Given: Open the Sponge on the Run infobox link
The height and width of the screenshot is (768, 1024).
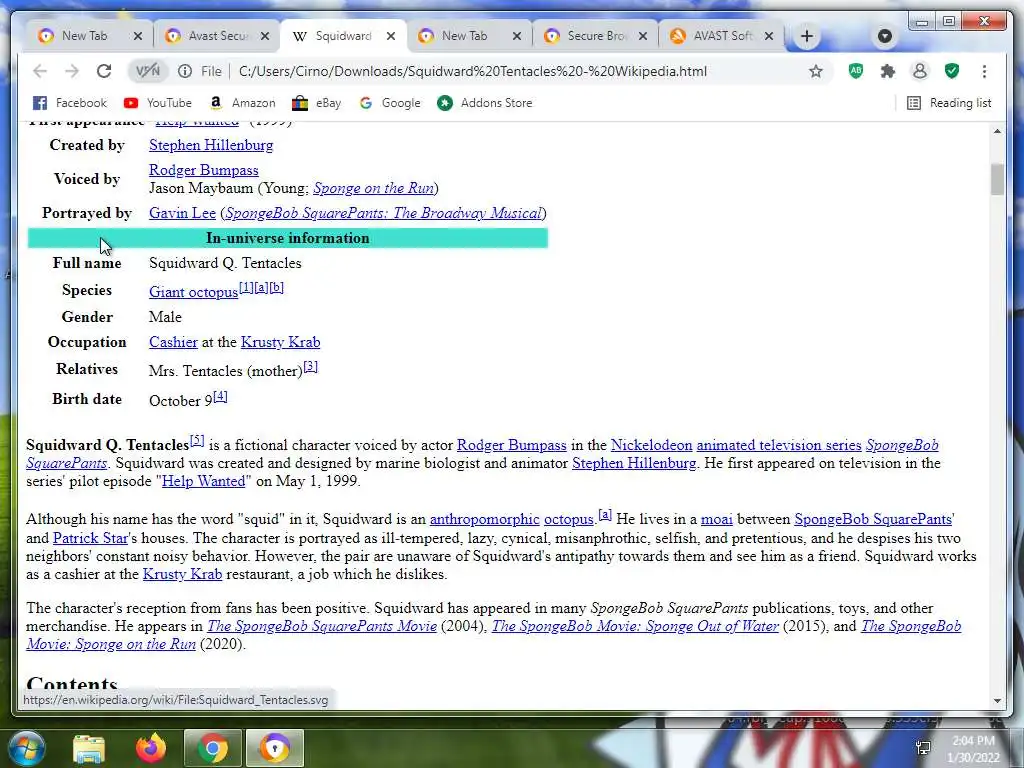Looking at the screenshot, I should [374, 188].
